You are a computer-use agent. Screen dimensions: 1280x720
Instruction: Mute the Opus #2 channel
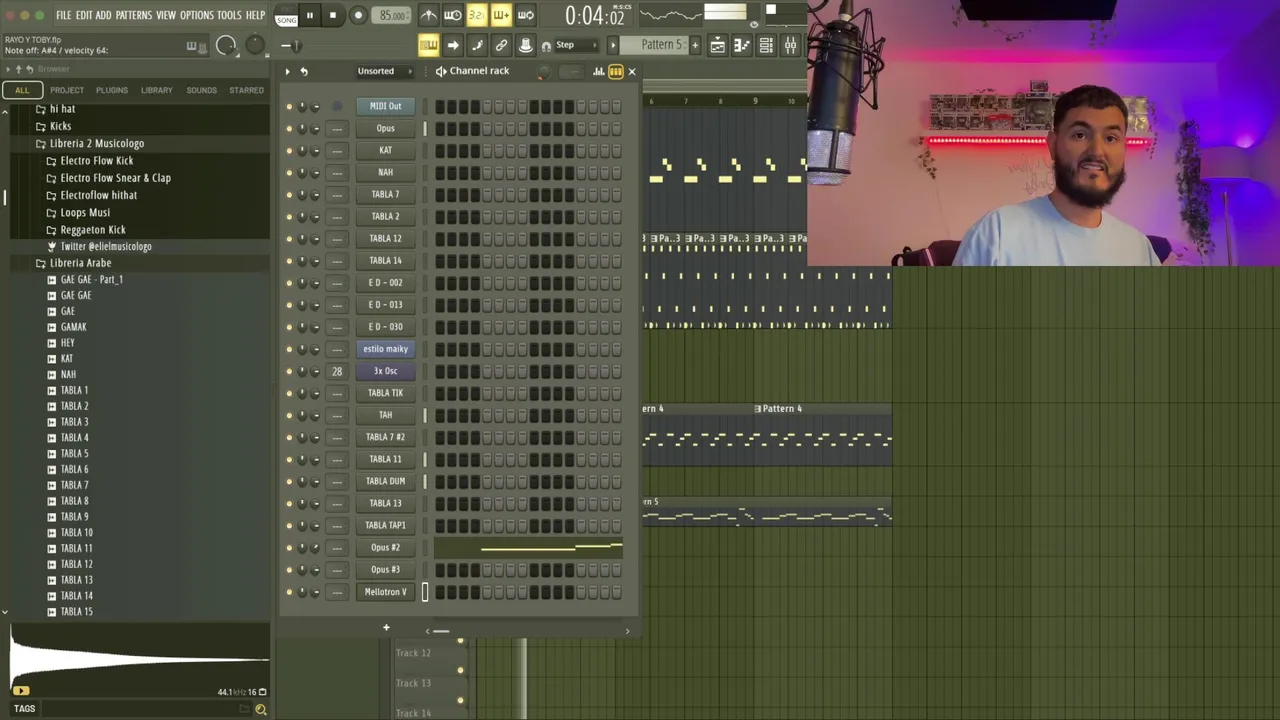[x=289, y=548]
